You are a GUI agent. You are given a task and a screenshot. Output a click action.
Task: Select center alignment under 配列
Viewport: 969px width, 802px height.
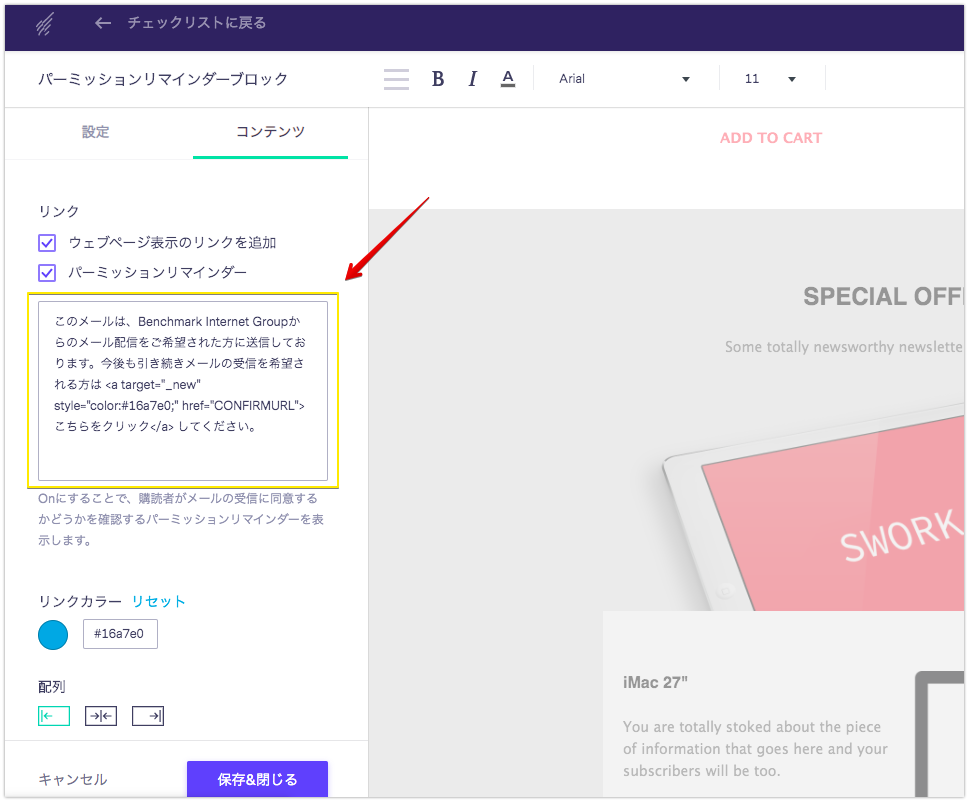pos(100,715)
